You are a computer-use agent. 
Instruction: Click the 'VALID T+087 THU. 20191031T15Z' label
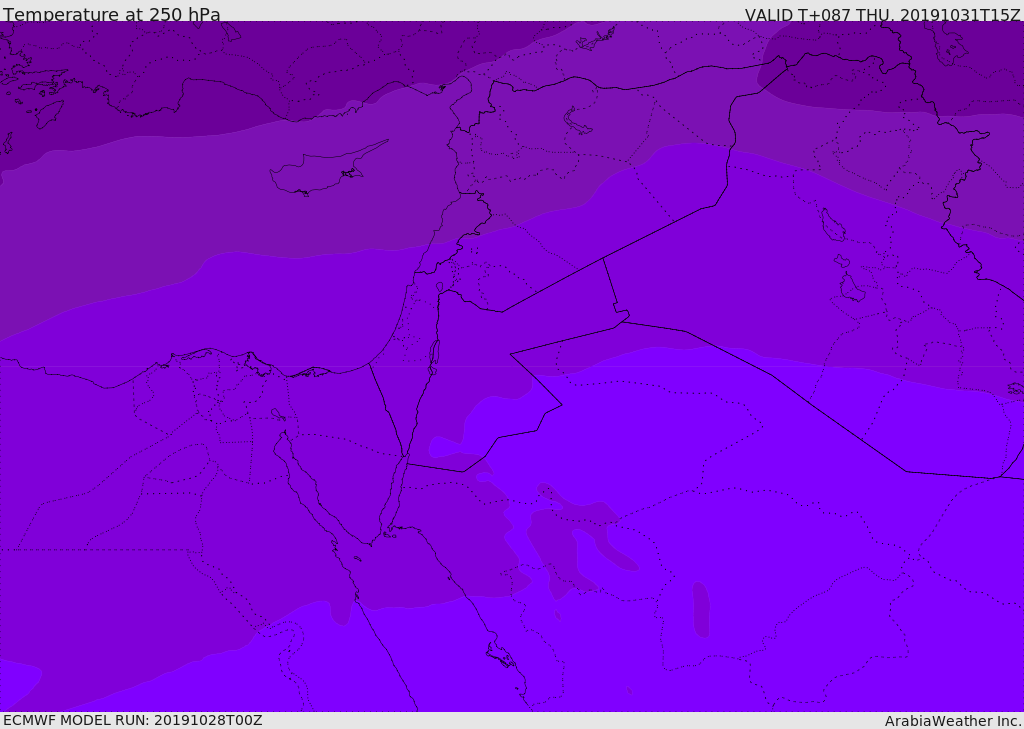point(882,14)
